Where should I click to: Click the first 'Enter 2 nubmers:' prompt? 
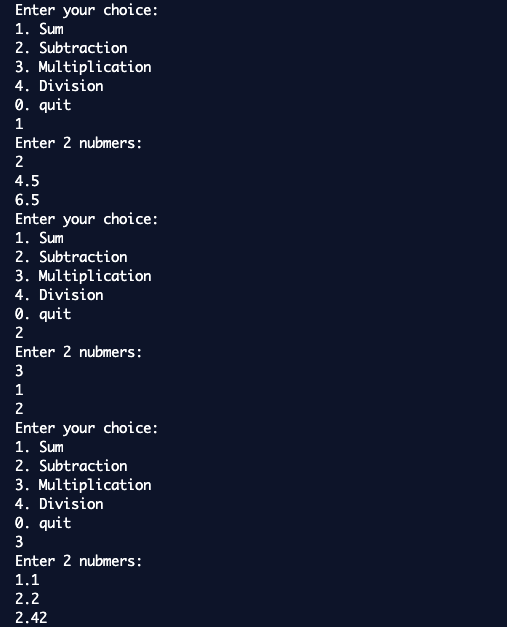pyautogui.click(x=79, y=143)
